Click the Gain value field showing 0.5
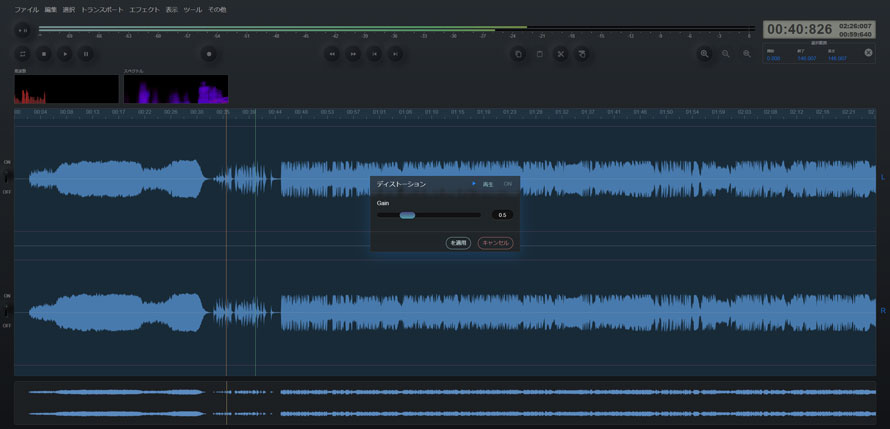The height and width of the screenshot is (429, 890). click(502, 215)
